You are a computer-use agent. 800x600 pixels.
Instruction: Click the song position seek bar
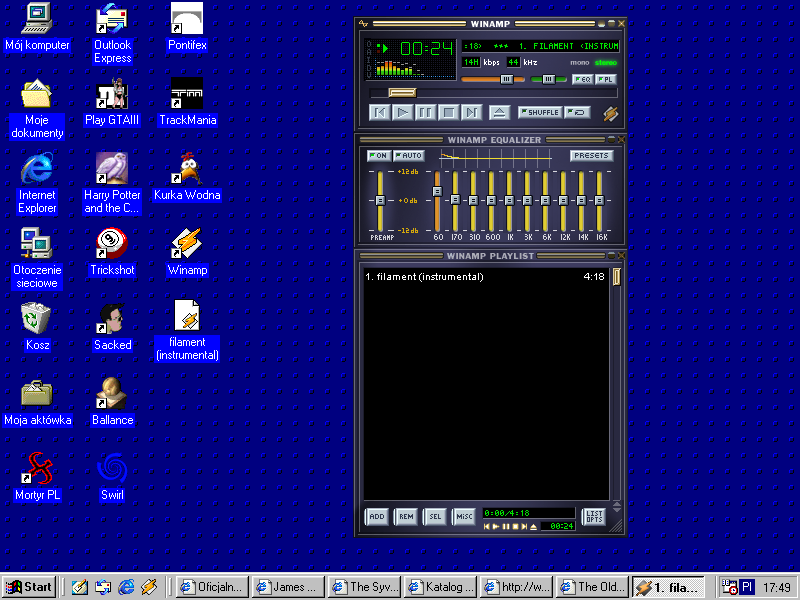[493, 93]
